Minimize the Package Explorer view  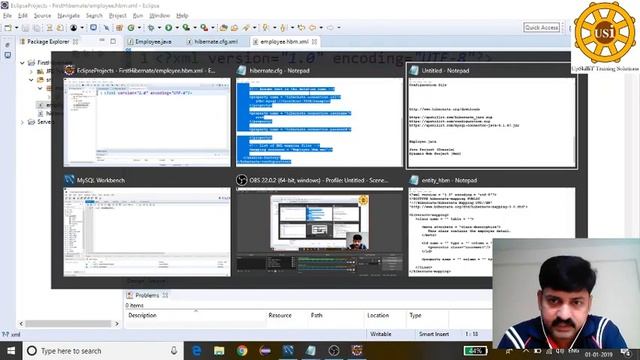coord(102,41)
